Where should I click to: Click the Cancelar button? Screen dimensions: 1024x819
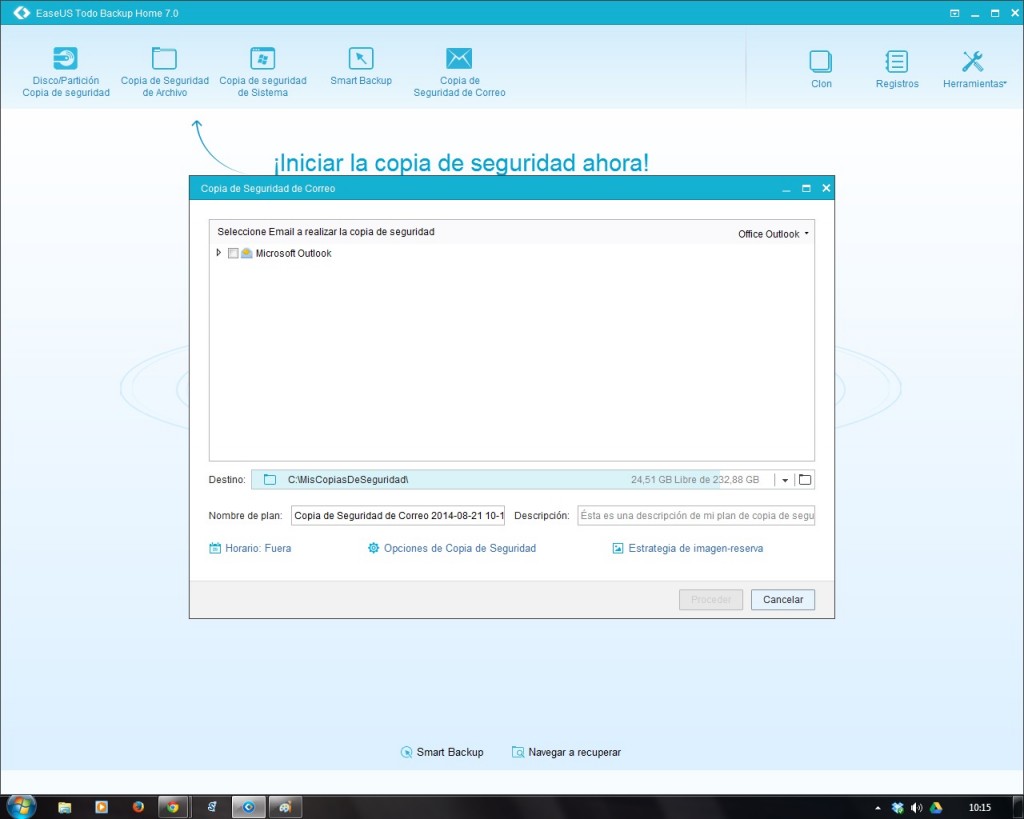(783, 600)
